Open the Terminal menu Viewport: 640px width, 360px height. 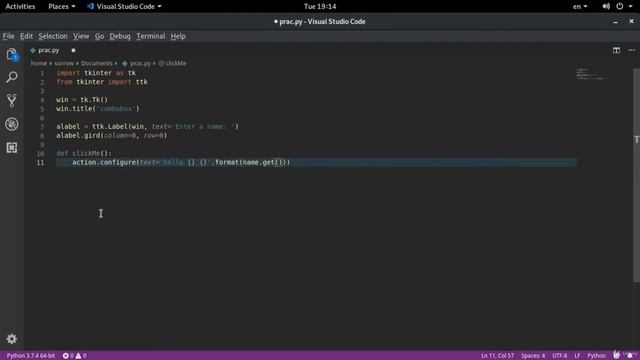[151, 36]
